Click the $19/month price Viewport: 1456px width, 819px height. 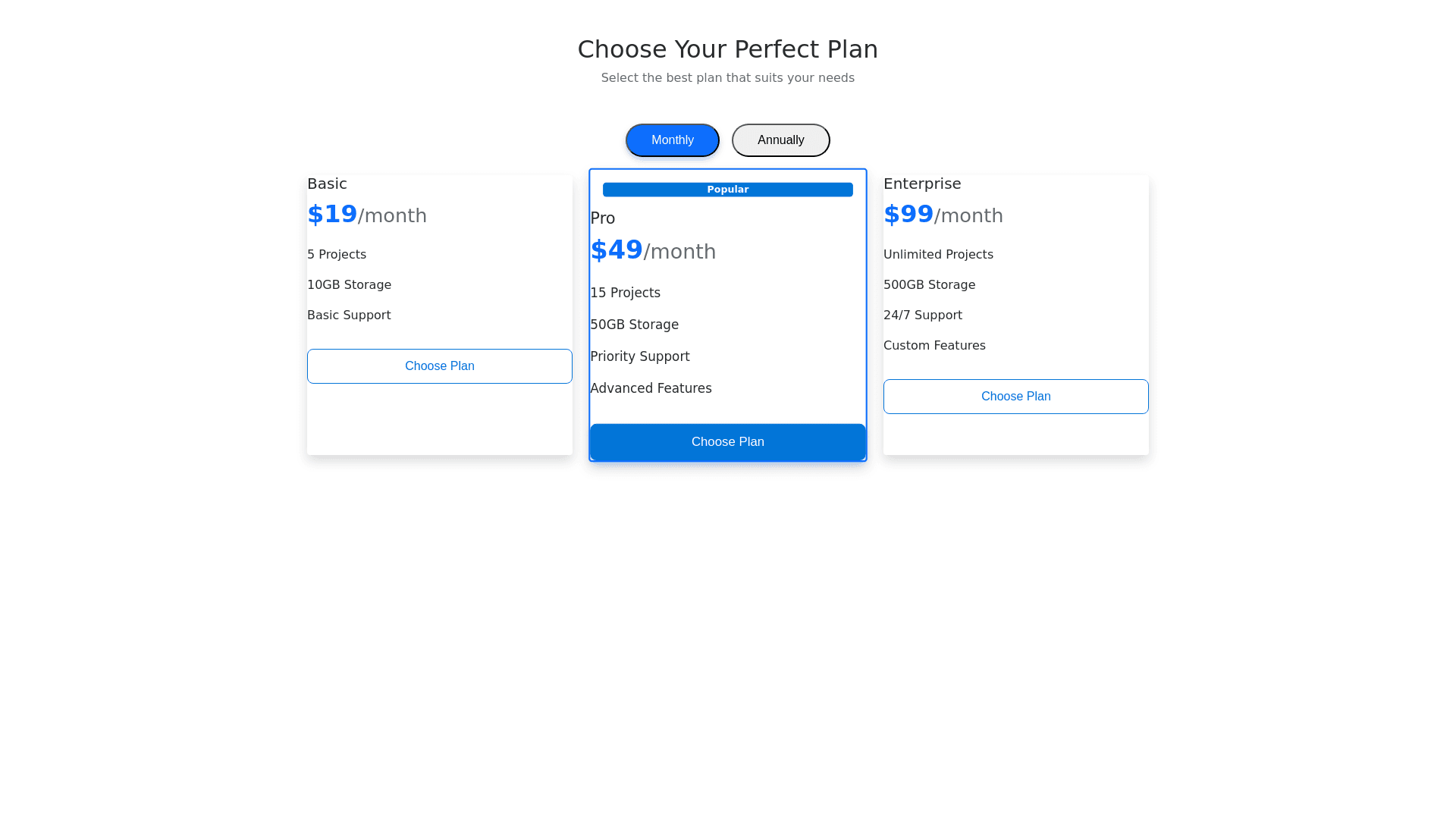click(366, 215)
